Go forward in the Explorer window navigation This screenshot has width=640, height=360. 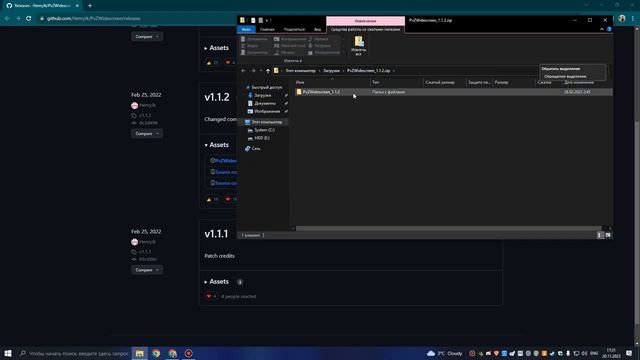pos(253,71)
